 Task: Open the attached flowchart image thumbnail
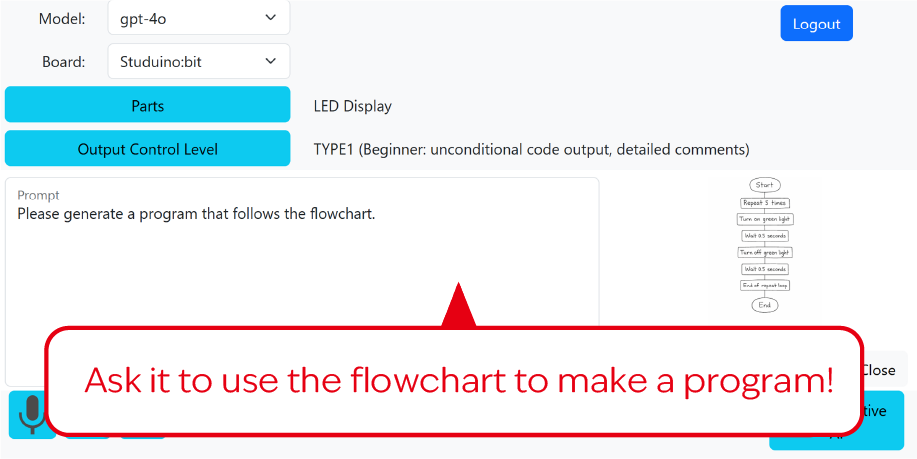pyautogui.click(x=764, y=246)
